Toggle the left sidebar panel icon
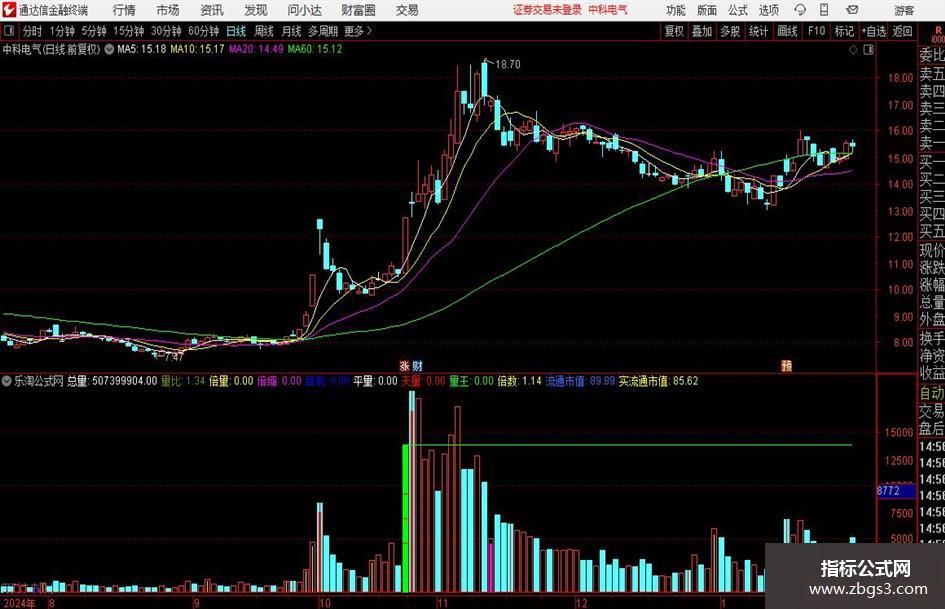 tap(9, 31)
